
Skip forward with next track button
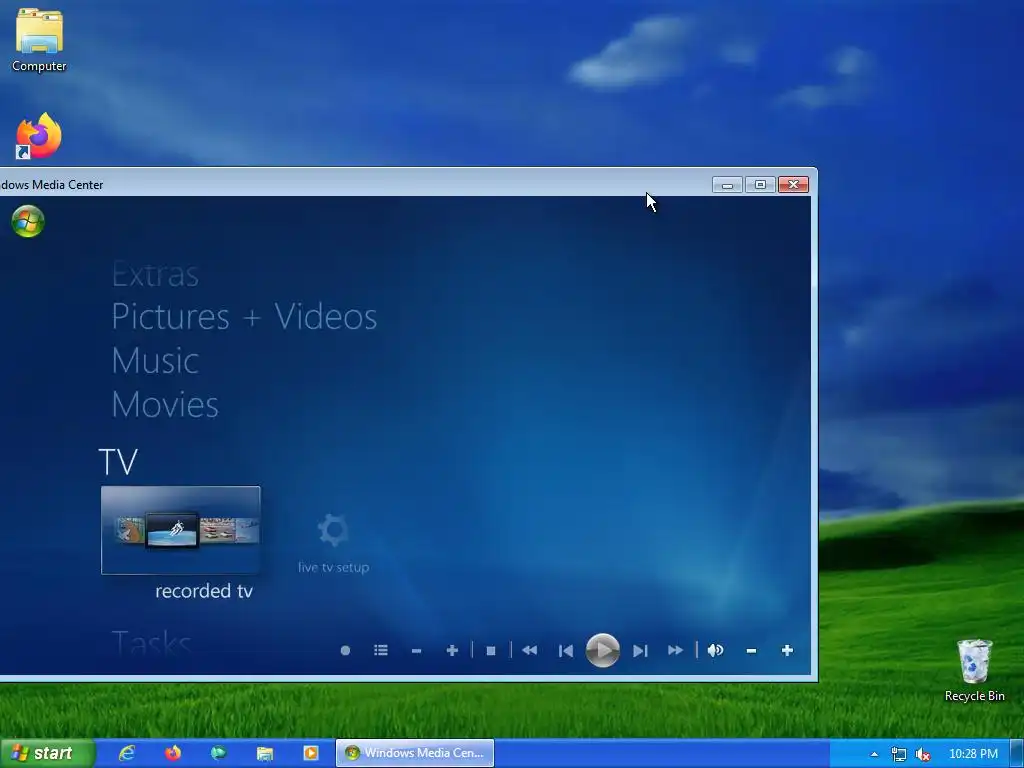click(x=640, y=651)
